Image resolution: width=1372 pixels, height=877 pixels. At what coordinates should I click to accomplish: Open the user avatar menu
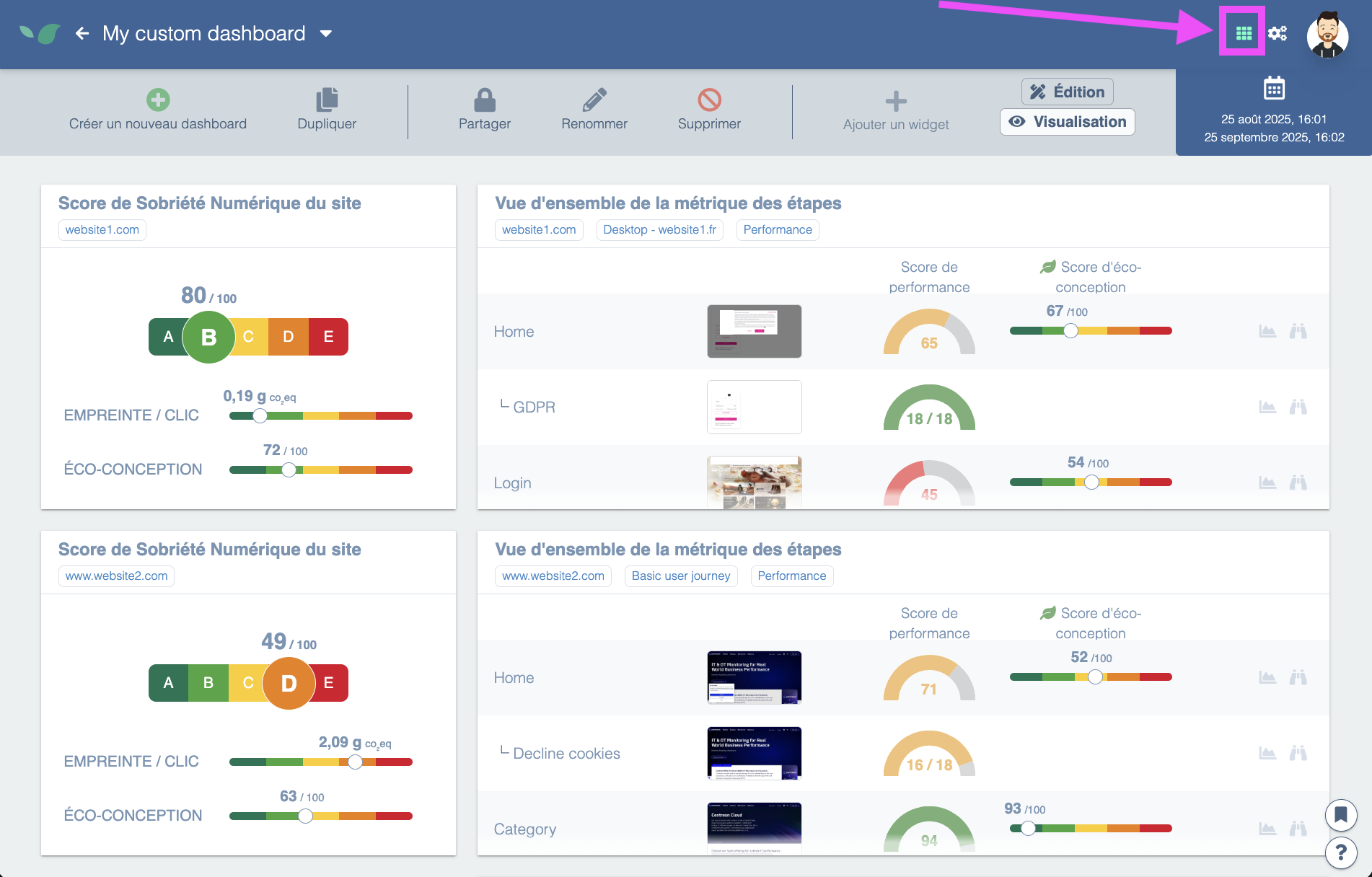coord(1327,33)
